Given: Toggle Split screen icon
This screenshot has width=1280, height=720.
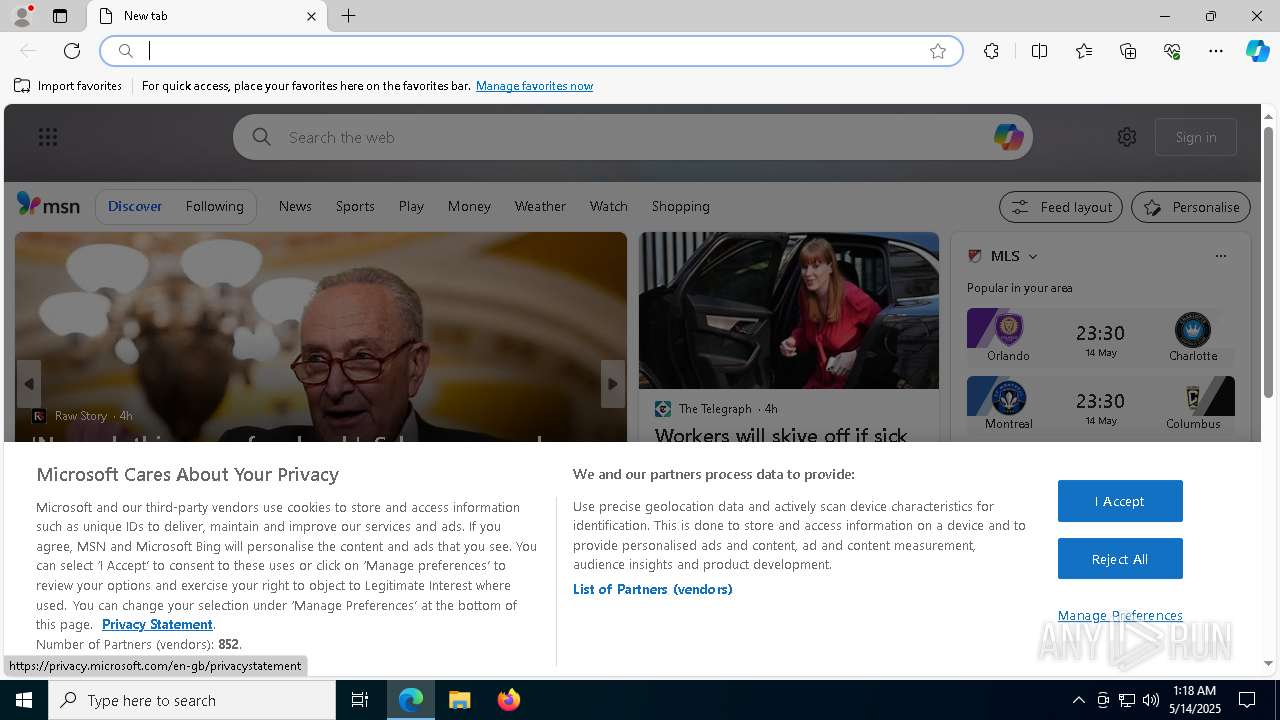Looking at the screenshot, I should point(1039,51).
